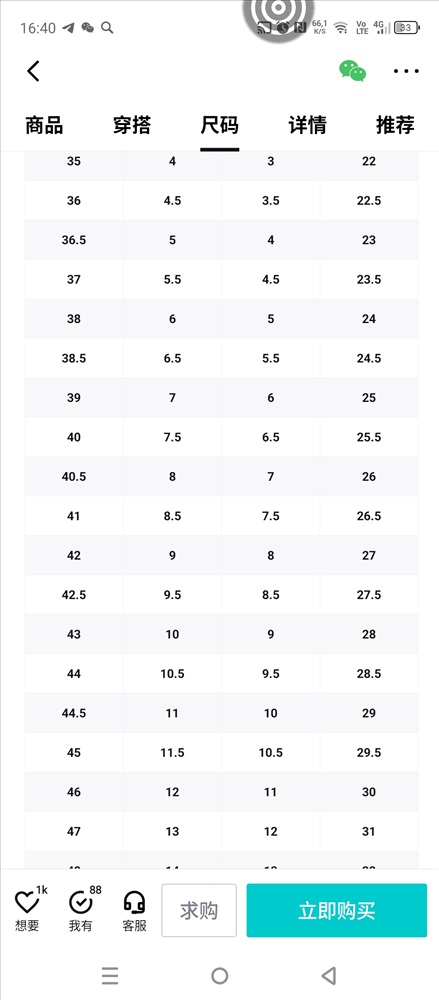Tap the 29.5 centimeter cell
Image resolution: width=439 pixels, height=1000 pixels.
click(x=369, y=753)
